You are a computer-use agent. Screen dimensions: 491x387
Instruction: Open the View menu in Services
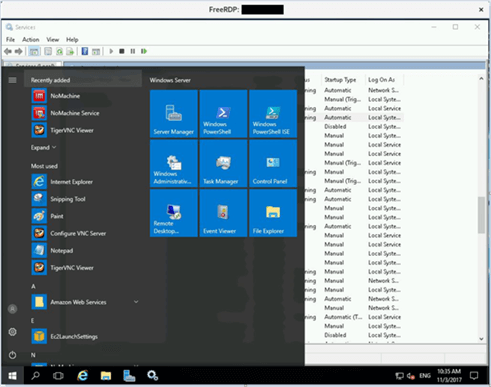(x=53, y=40)
